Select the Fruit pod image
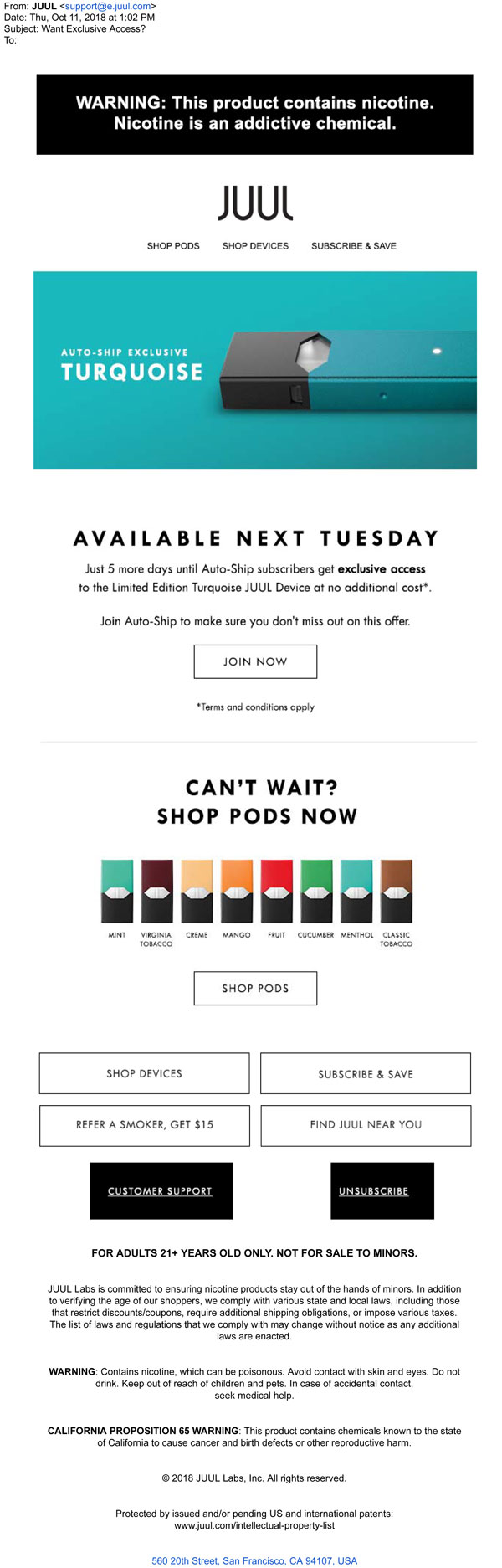Screen dimensions: 502x1568 point(277,891)
